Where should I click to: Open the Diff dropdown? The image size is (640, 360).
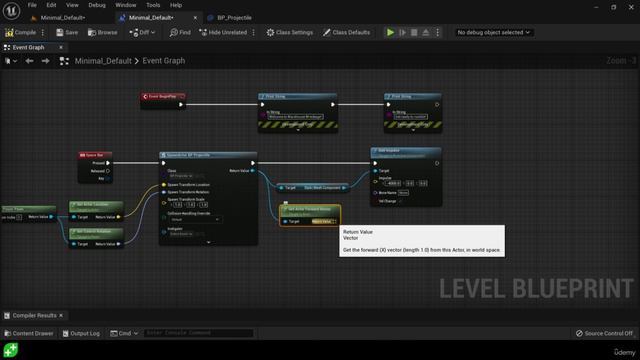coord(142,32)
